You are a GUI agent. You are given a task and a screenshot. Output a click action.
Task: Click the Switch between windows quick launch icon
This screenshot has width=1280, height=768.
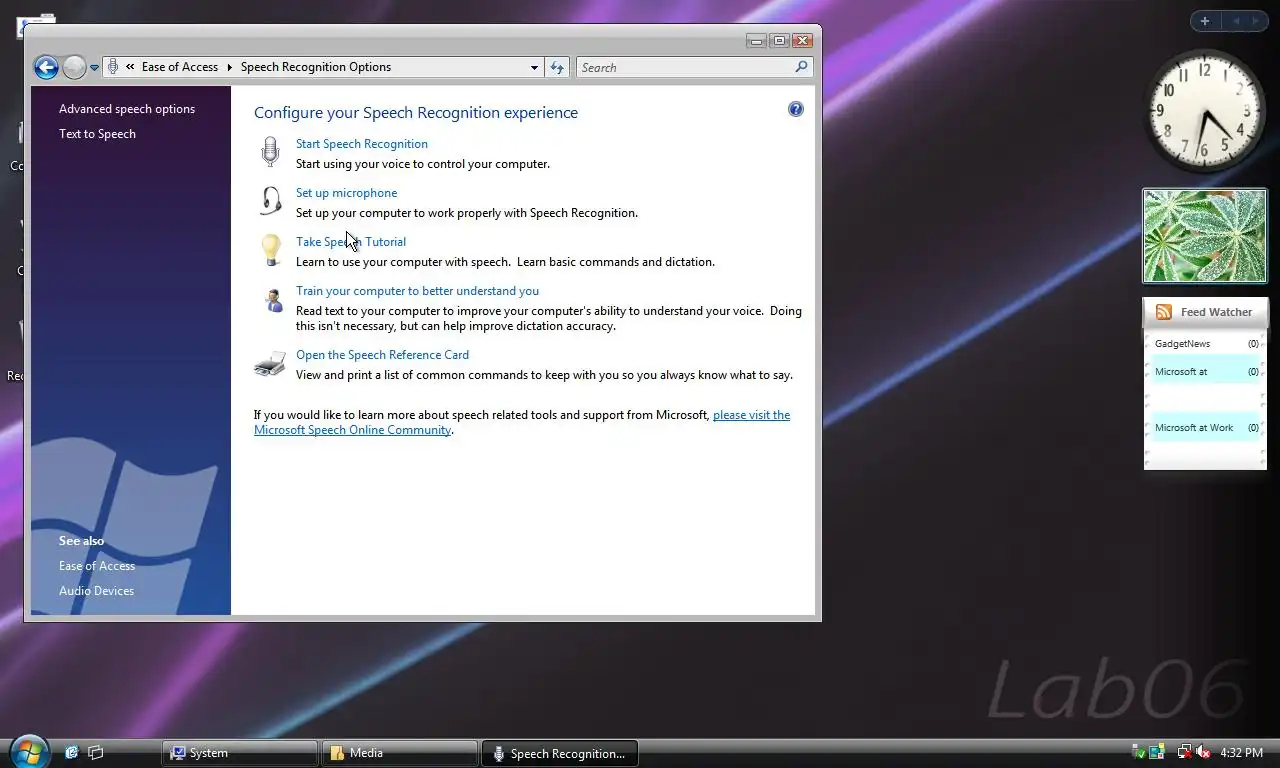tap(96, 752)
